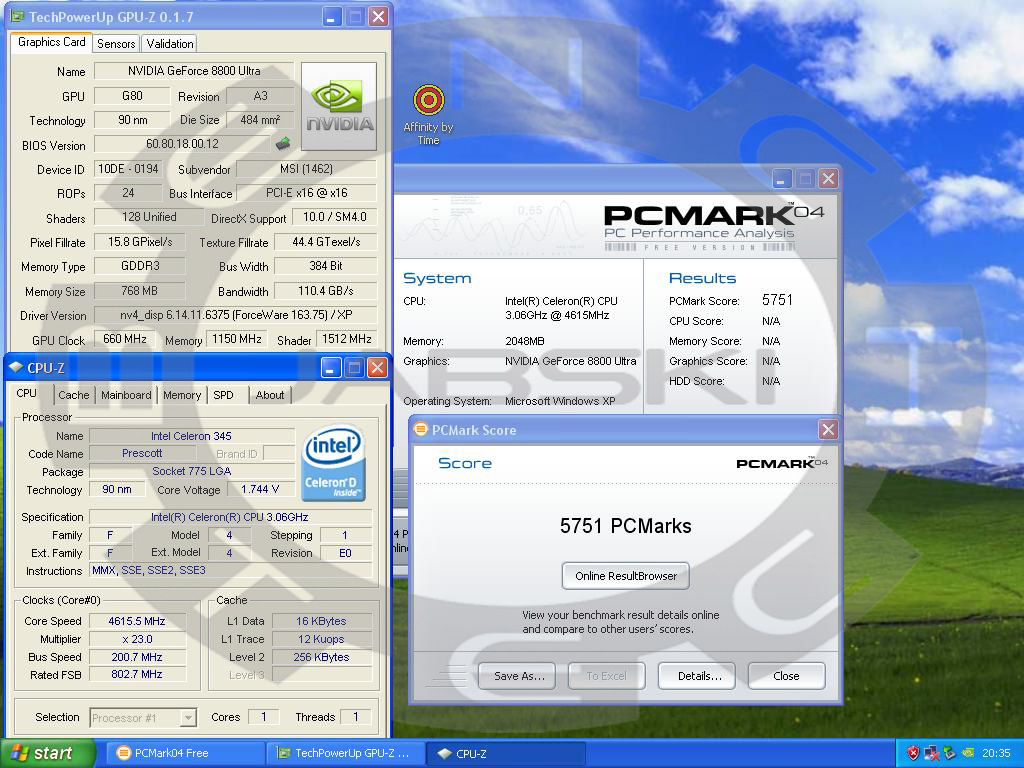This screenshot has width=1024, height=768.
Task: Minimize the GPU-Z window
Action: [331, 16]
